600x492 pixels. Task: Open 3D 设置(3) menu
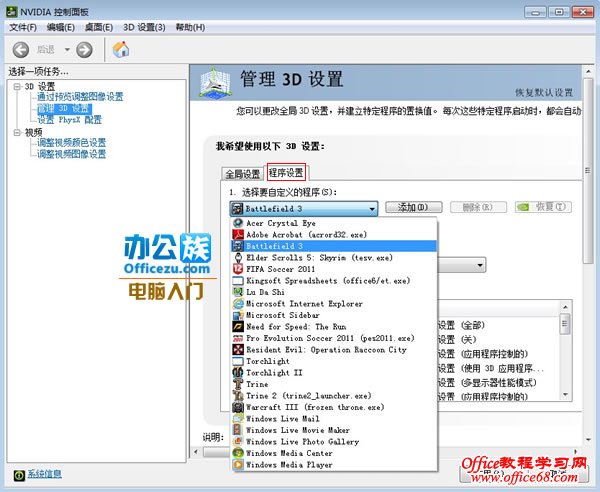tap(144, 28)
